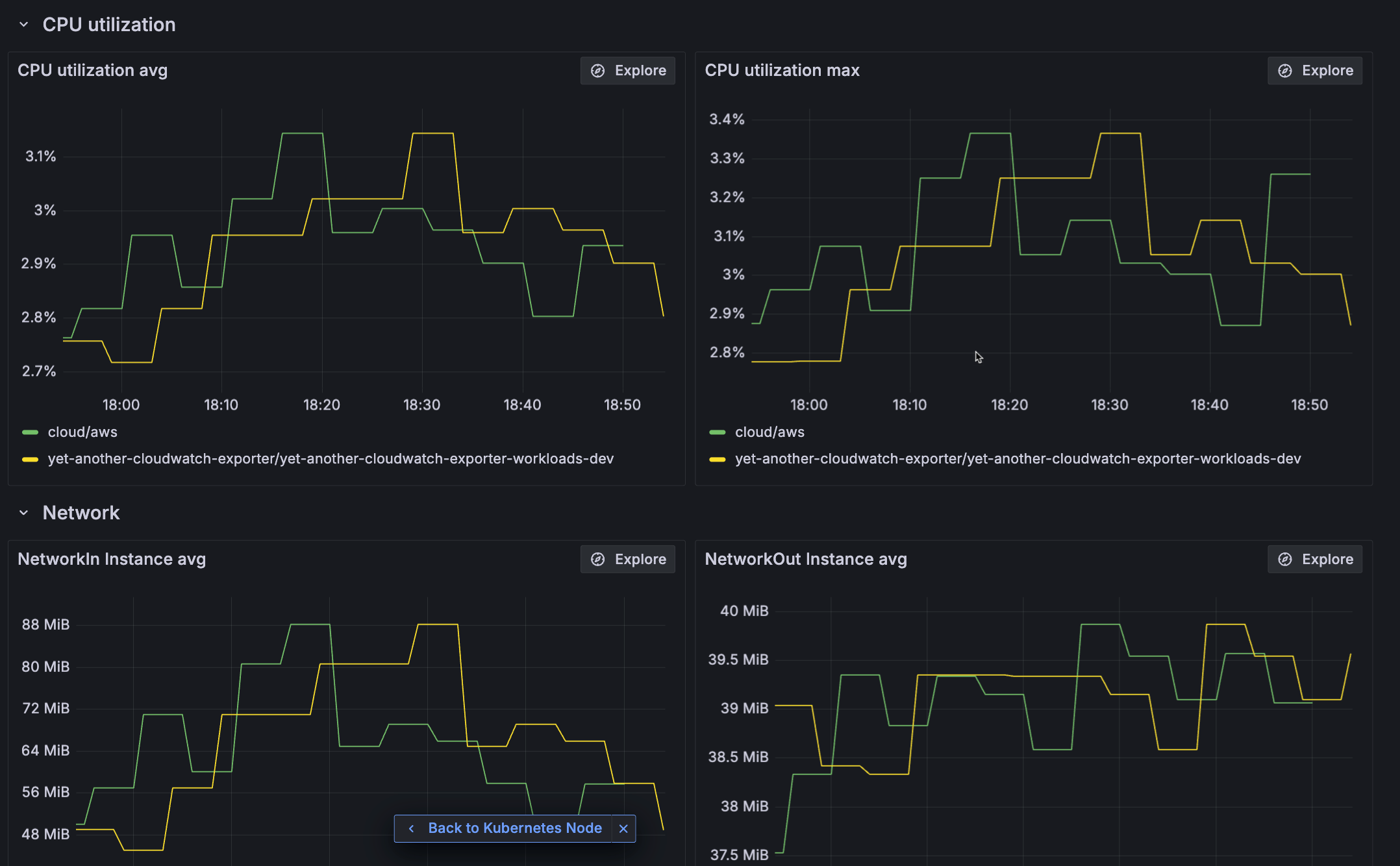Open the NetworkOut Instance avg panel title menu

(x=805, y=560)
